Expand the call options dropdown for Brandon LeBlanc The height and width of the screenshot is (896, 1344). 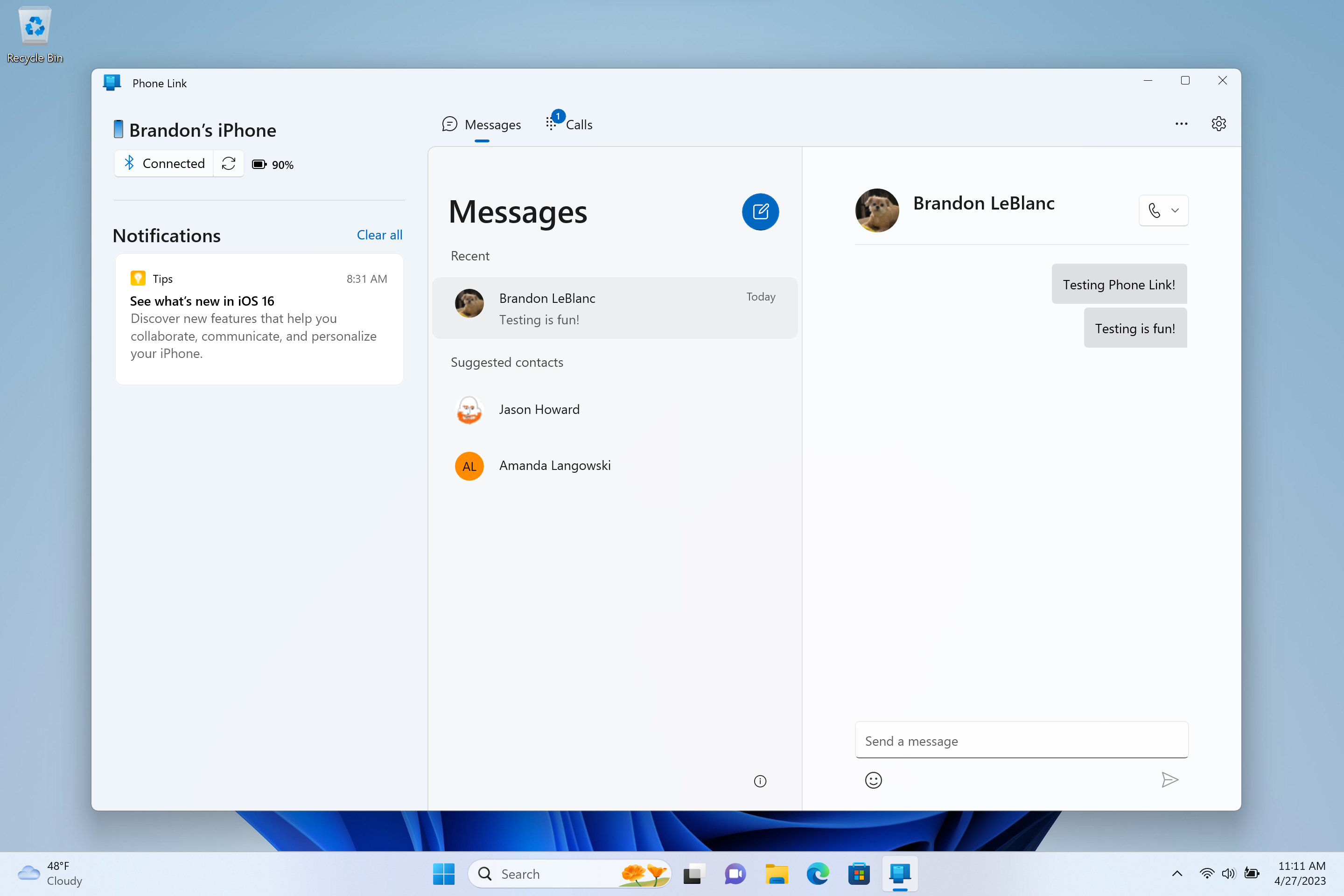click(x=1176, y=210)
